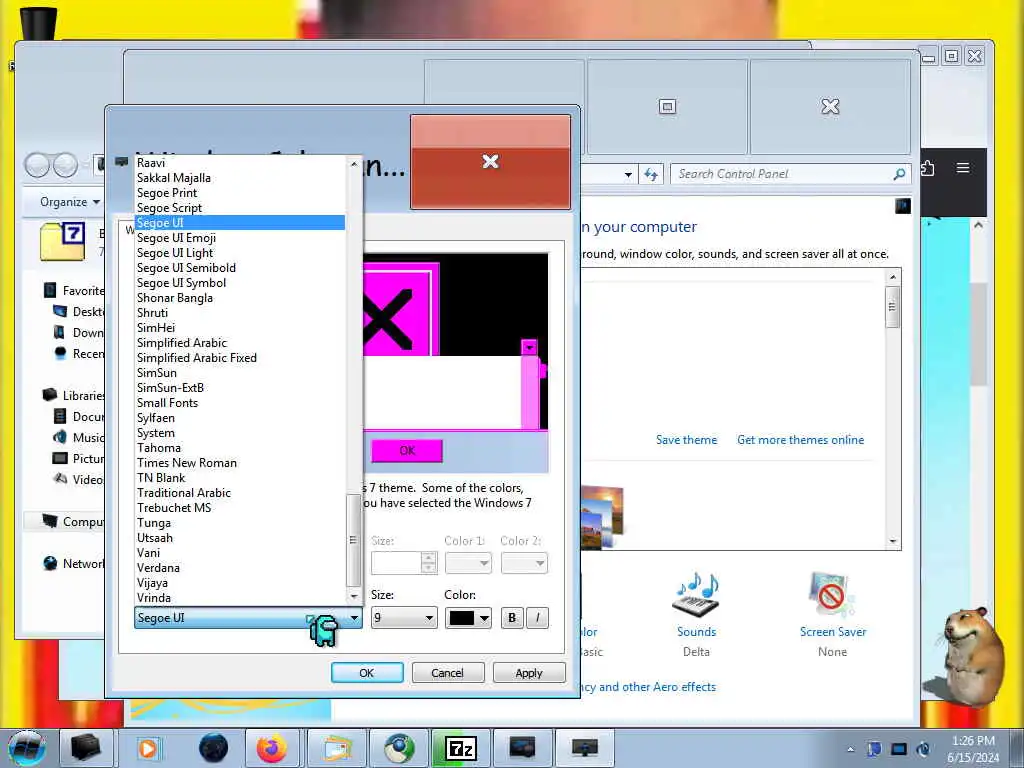
Task: Choose Times New Roman
Action: [240, 463]
